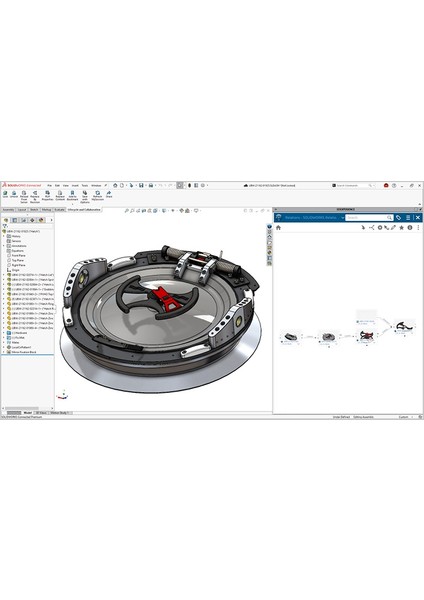Select the DimXpertManager tab icon
This screenshot has height=600, width=424.
pos(33,220)
